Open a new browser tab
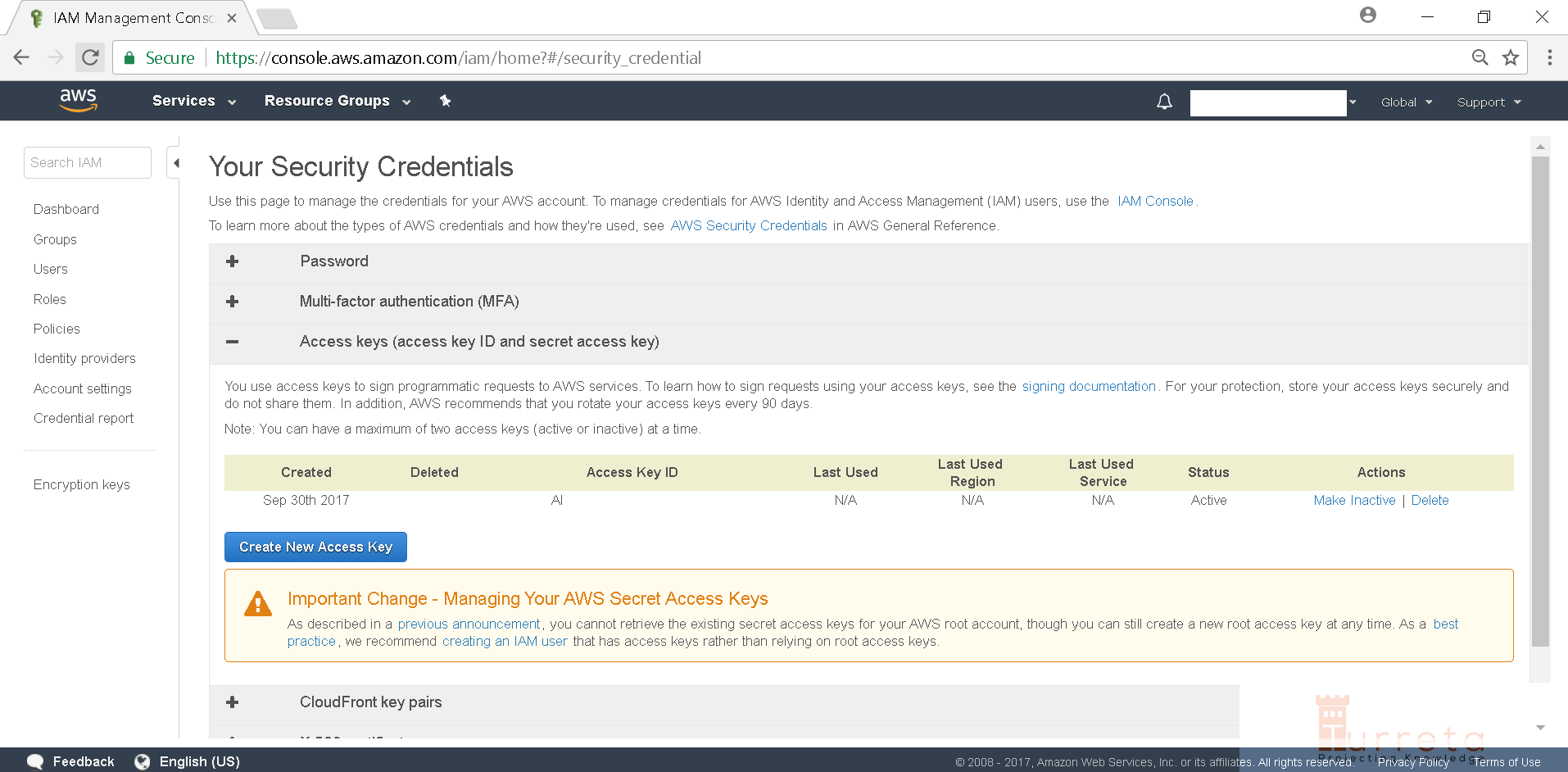 (276, 18)
